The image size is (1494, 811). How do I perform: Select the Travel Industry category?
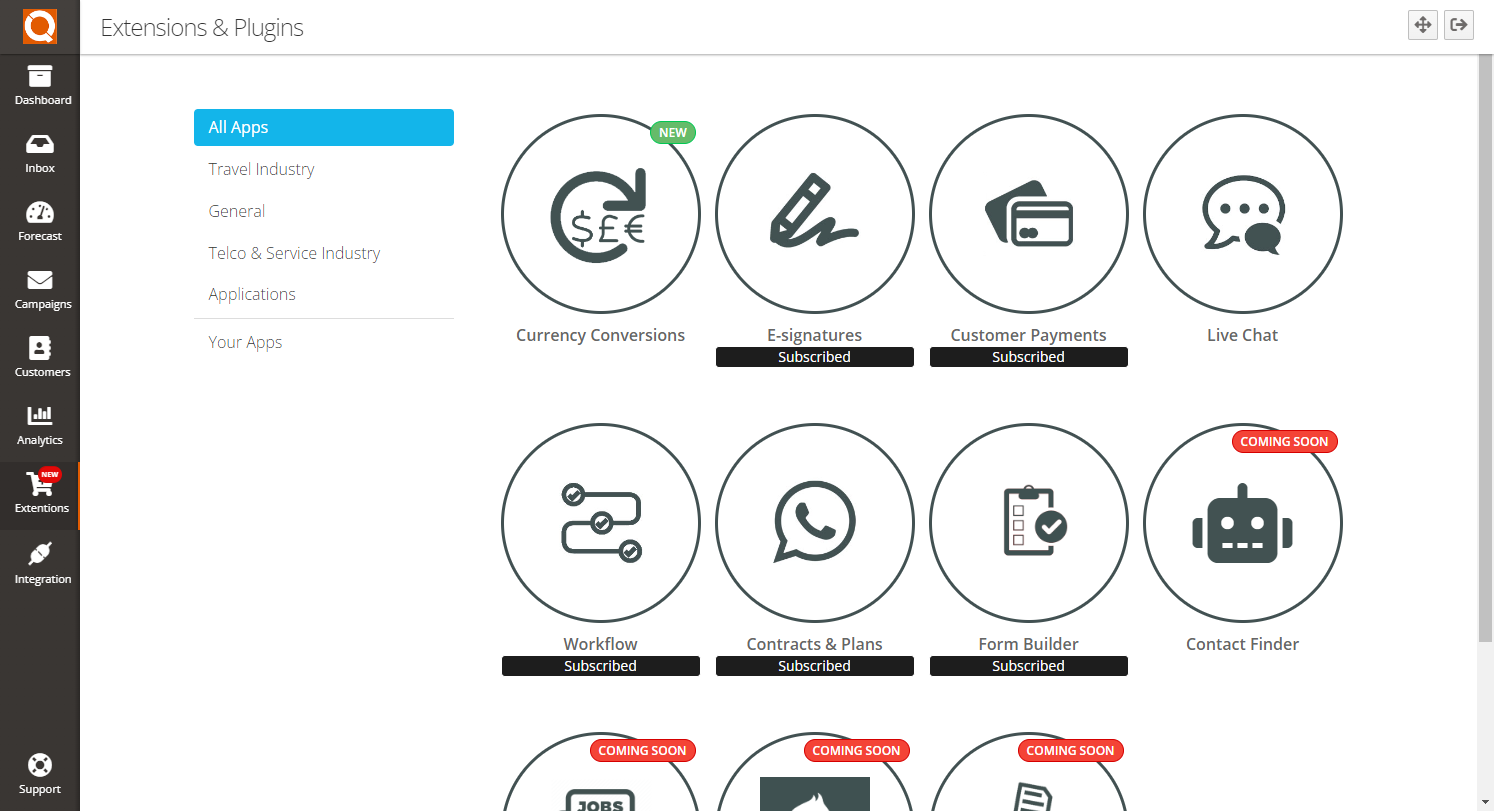261,169
